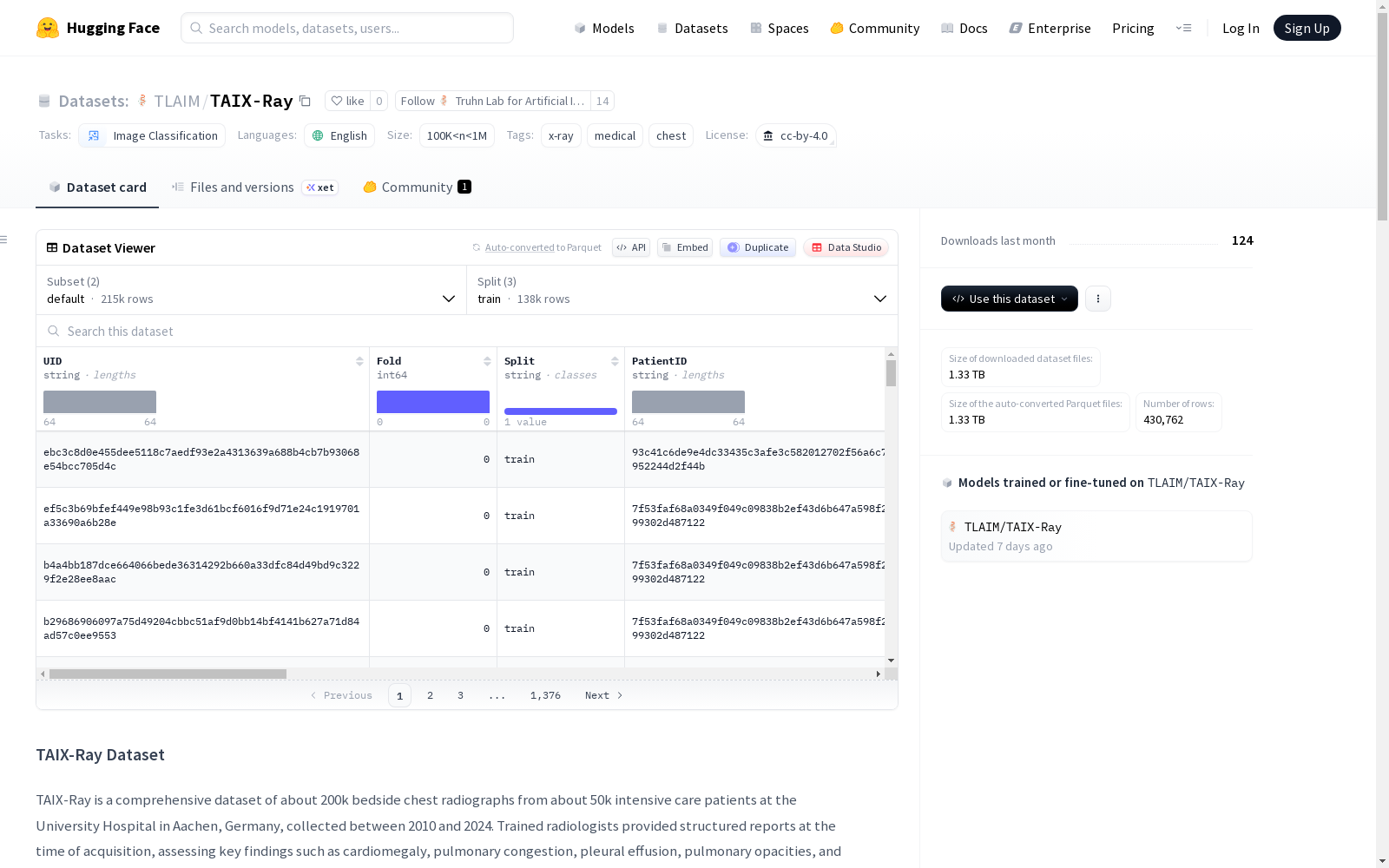Click the Image Classification task tag
This screenshot has height=868, width=1389.
(152, 135)
